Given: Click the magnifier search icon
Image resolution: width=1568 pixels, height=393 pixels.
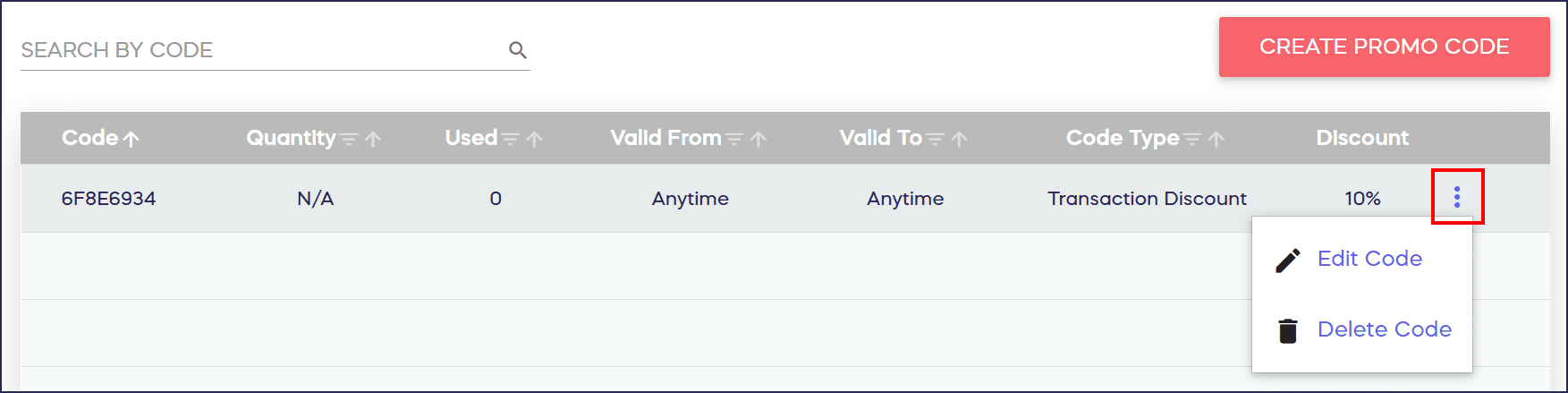Looking at the screenshot, I should click(x=517, y=50).
